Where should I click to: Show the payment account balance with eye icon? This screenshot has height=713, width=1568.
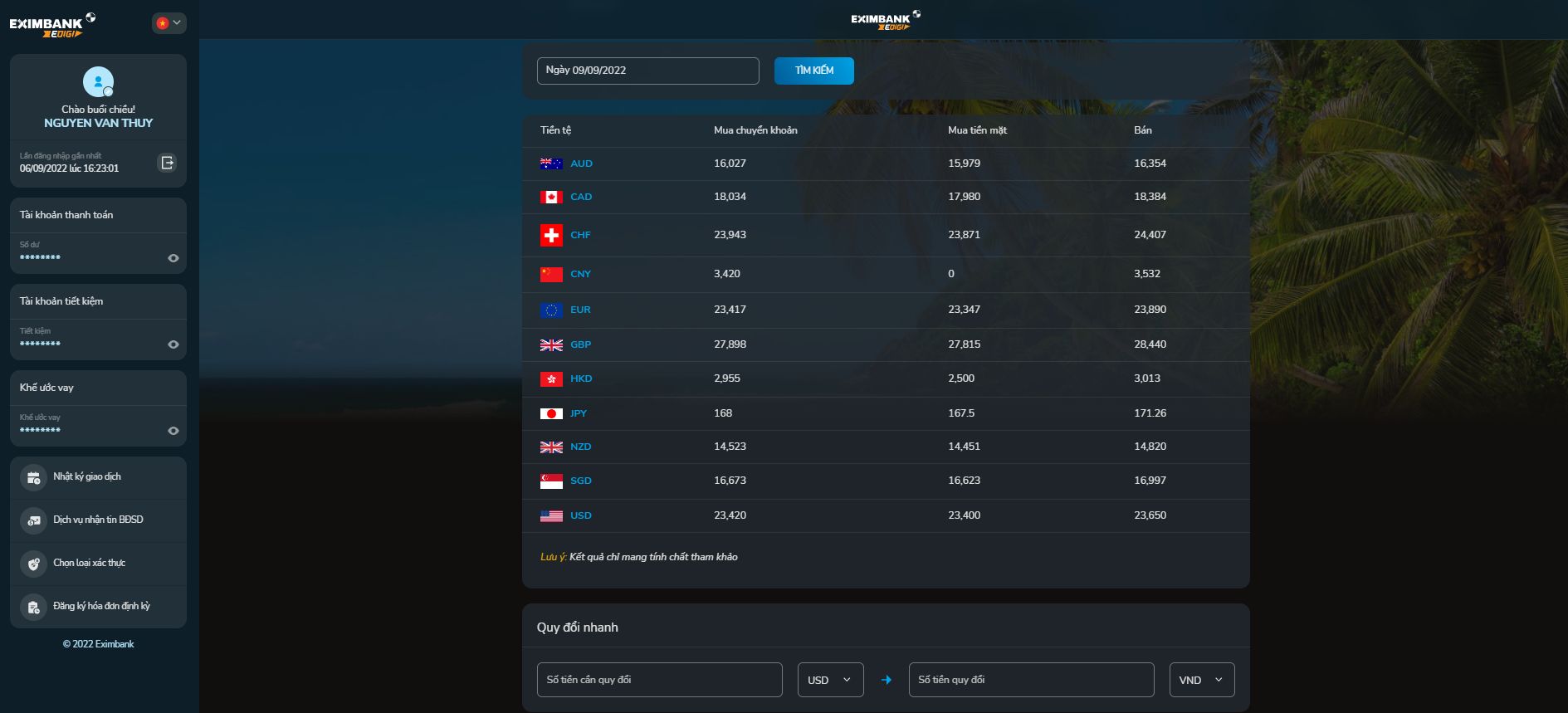tap(173, 258)
